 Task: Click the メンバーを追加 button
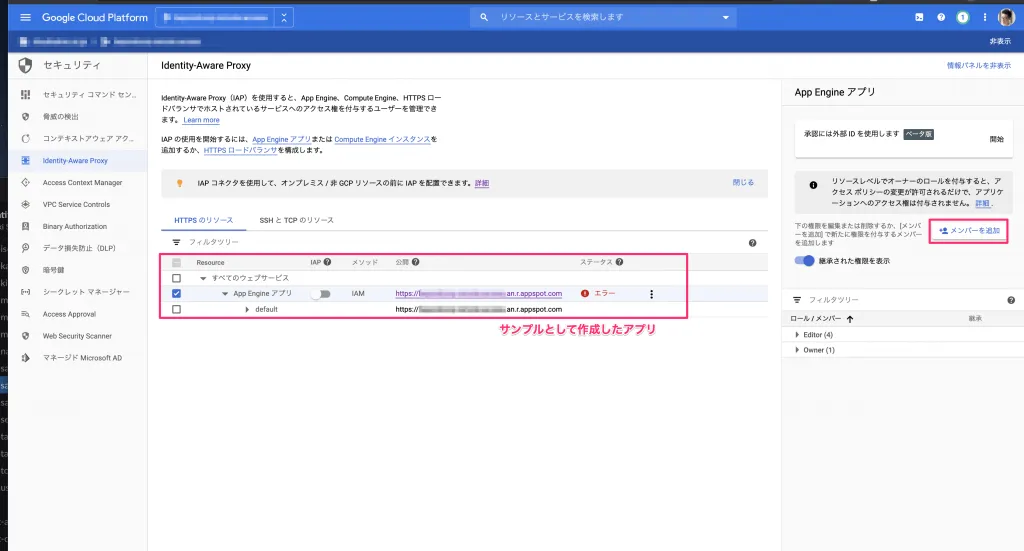968,231
